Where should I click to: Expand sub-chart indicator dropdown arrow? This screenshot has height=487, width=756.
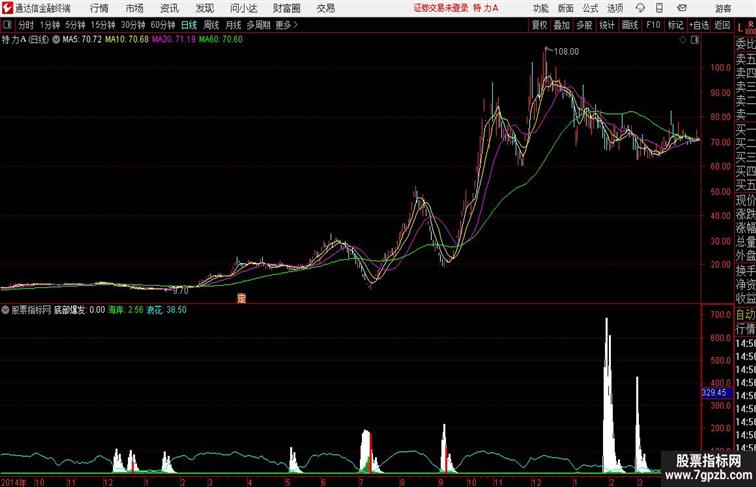click(x=5, y=310)
